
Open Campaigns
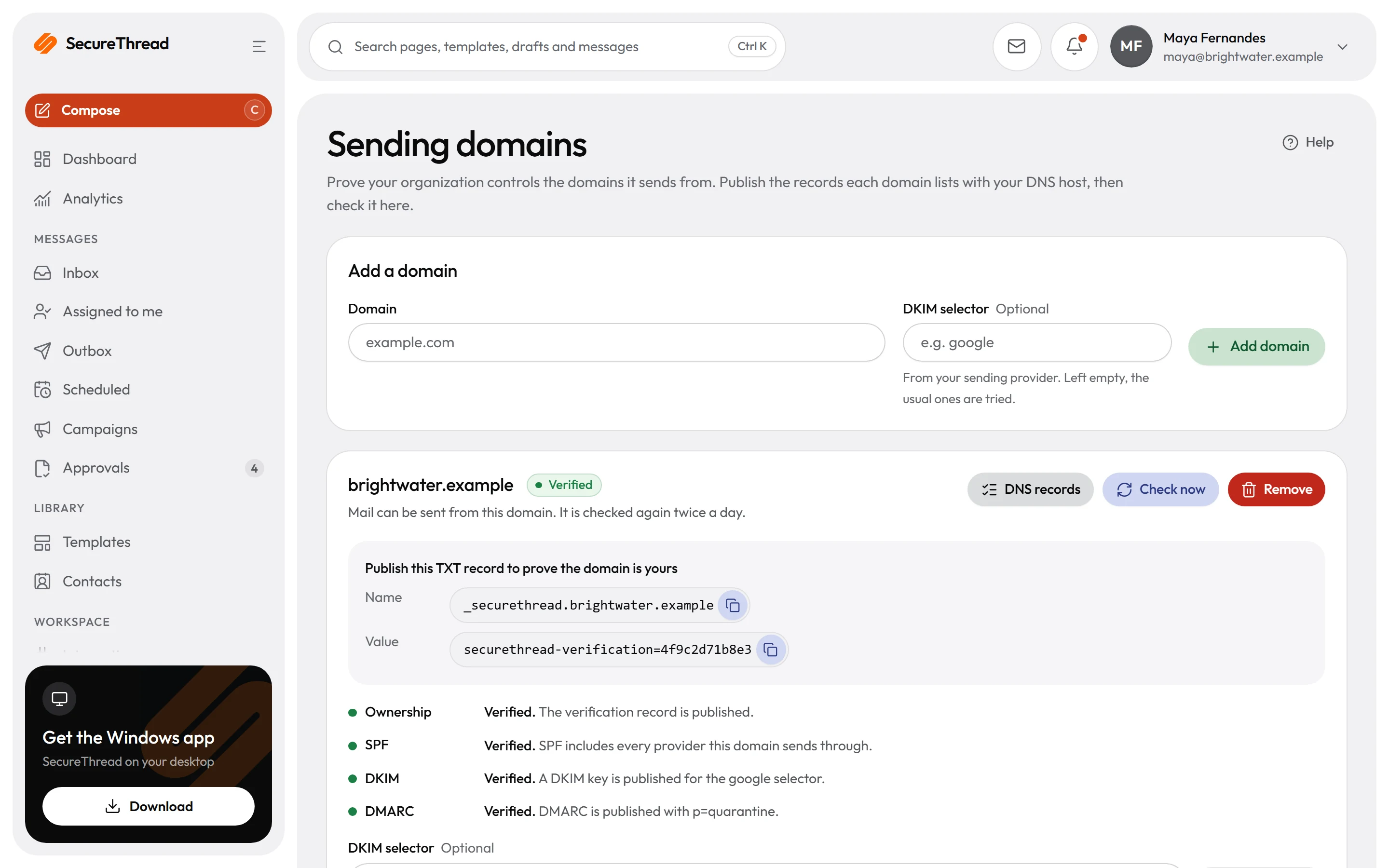148,429
